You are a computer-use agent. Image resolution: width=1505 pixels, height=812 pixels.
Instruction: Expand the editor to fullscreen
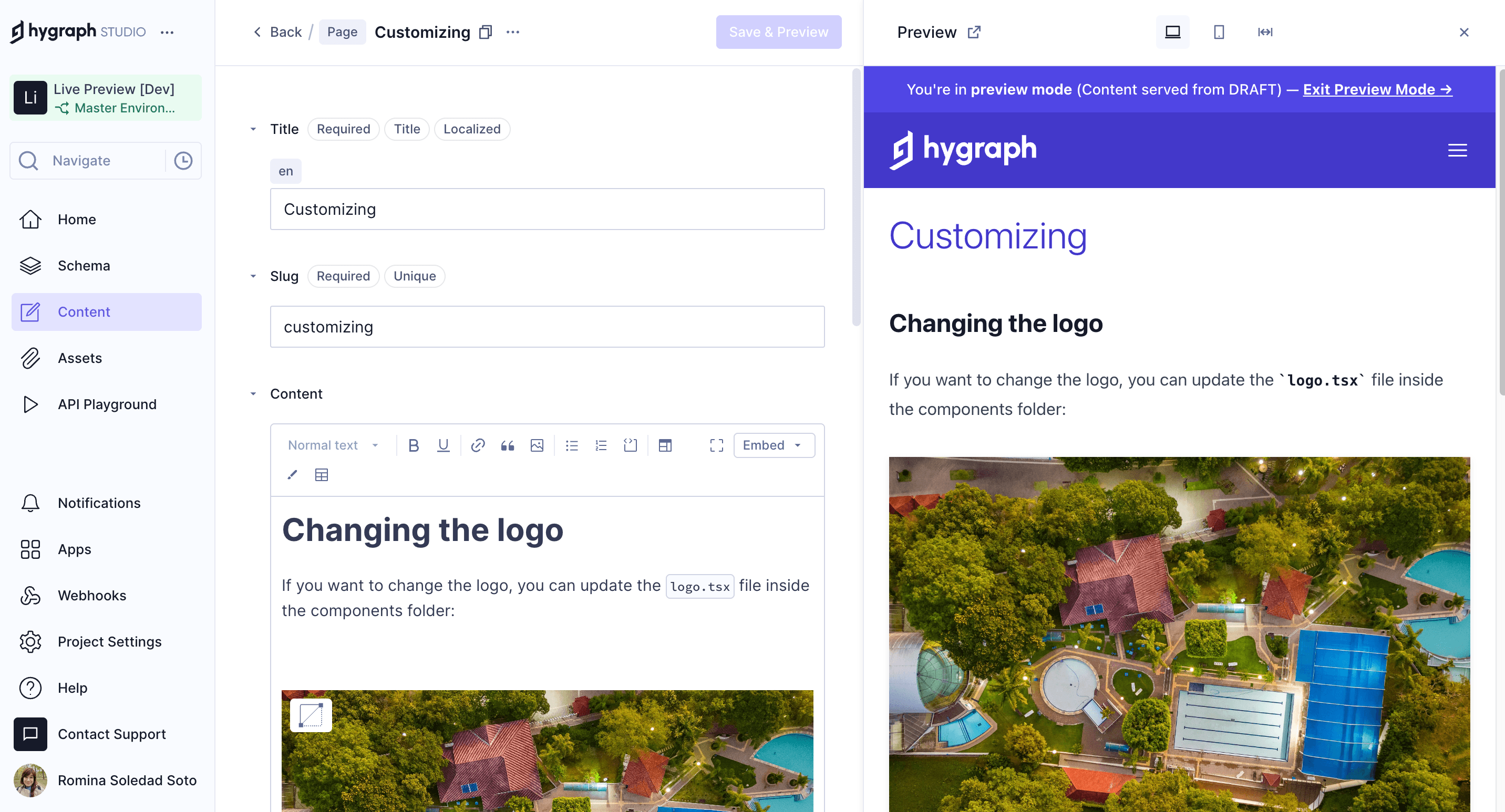(716, 445)
